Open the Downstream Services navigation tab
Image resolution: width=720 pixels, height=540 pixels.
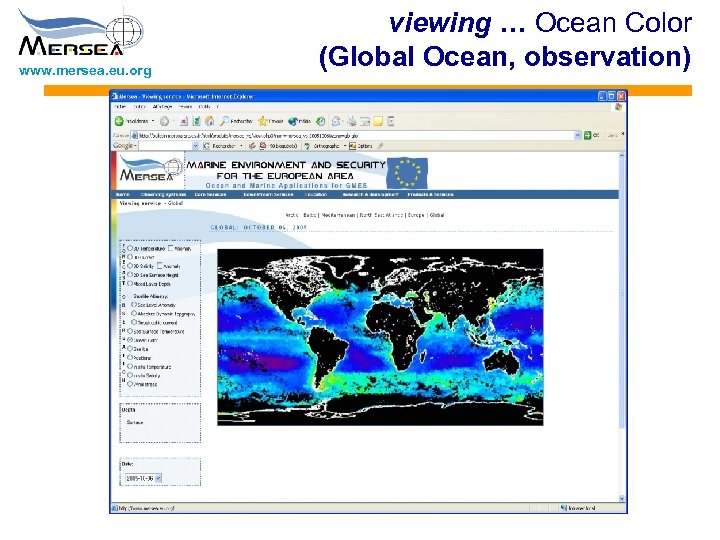pos(268,194)
